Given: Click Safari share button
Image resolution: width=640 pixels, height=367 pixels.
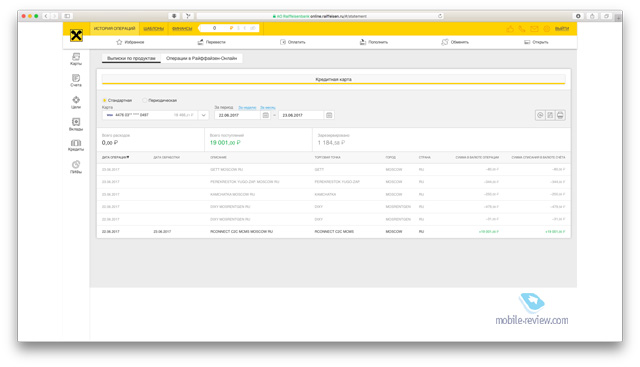Looking at the screenshot, I should 592,16.
